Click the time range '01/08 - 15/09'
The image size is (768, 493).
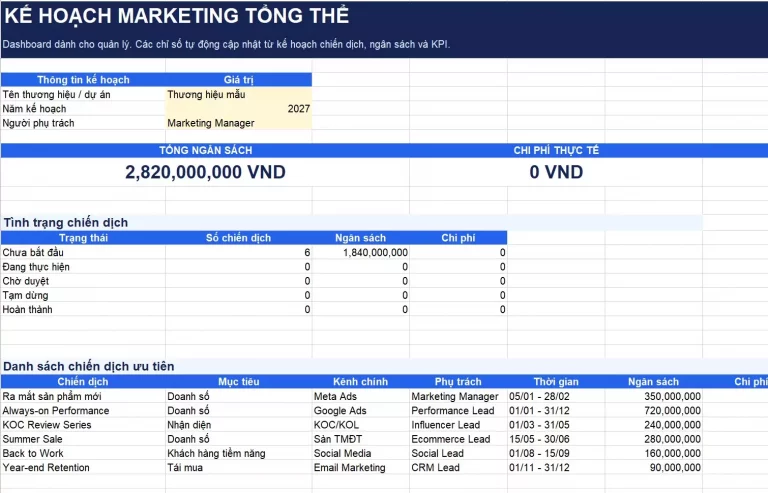pos(556,453)
